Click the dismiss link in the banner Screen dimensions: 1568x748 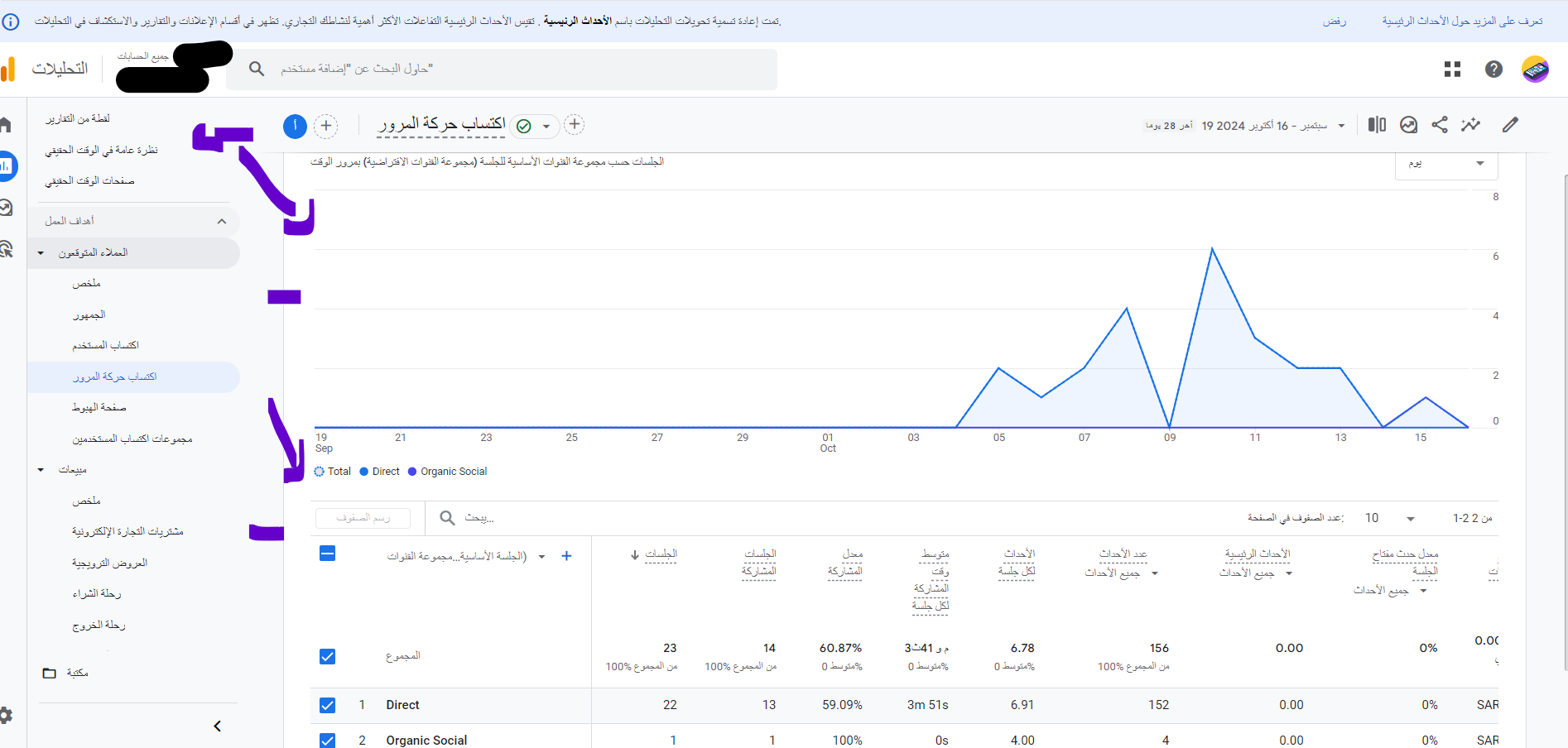pos(1334,22)
